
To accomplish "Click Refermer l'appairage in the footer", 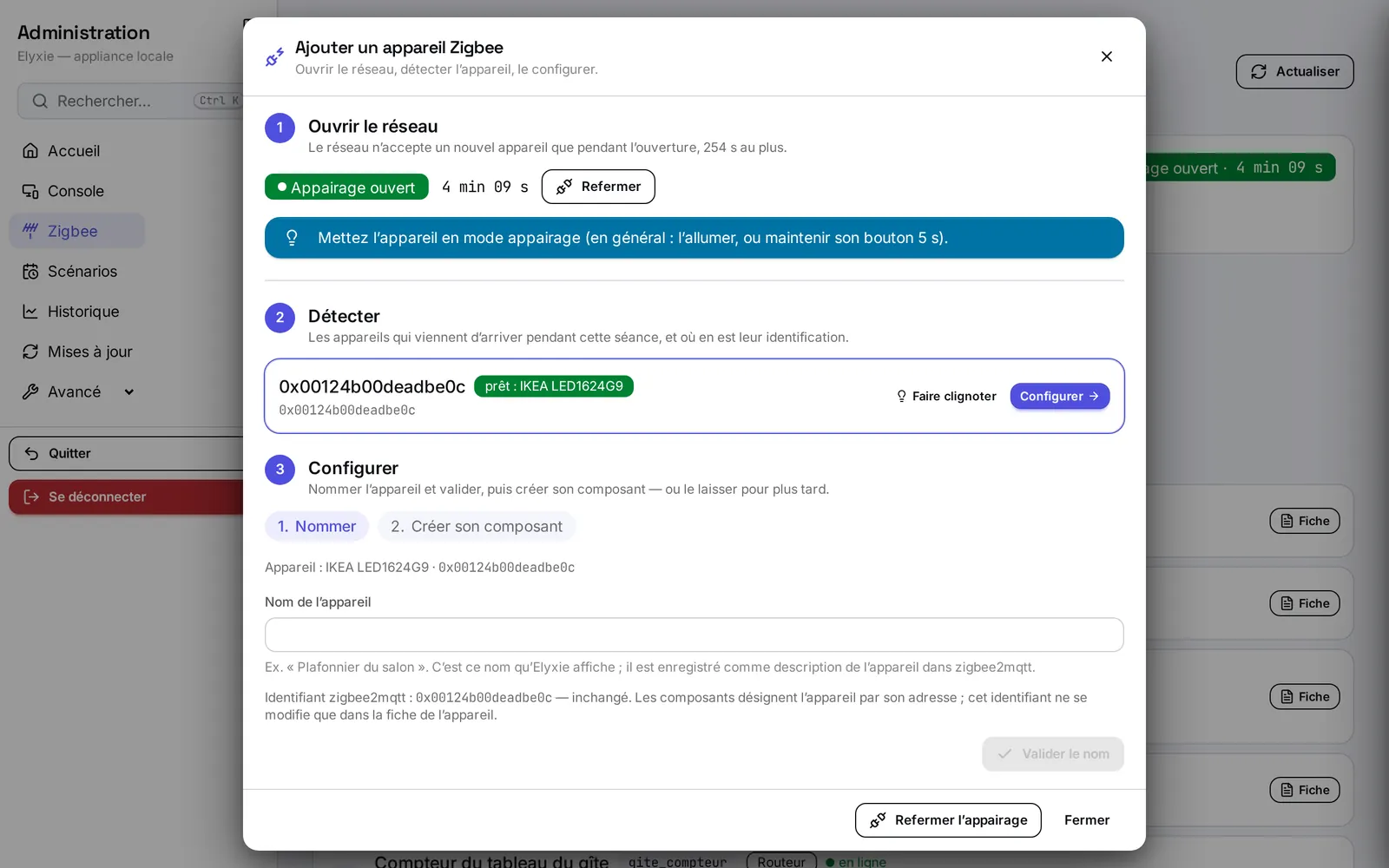I will 948,820.
